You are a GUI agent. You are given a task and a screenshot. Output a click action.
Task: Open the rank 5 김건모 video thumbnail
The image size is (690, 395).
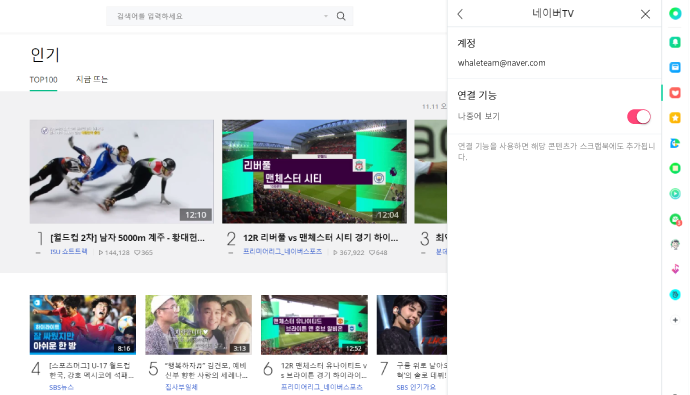tap(198, 325)
